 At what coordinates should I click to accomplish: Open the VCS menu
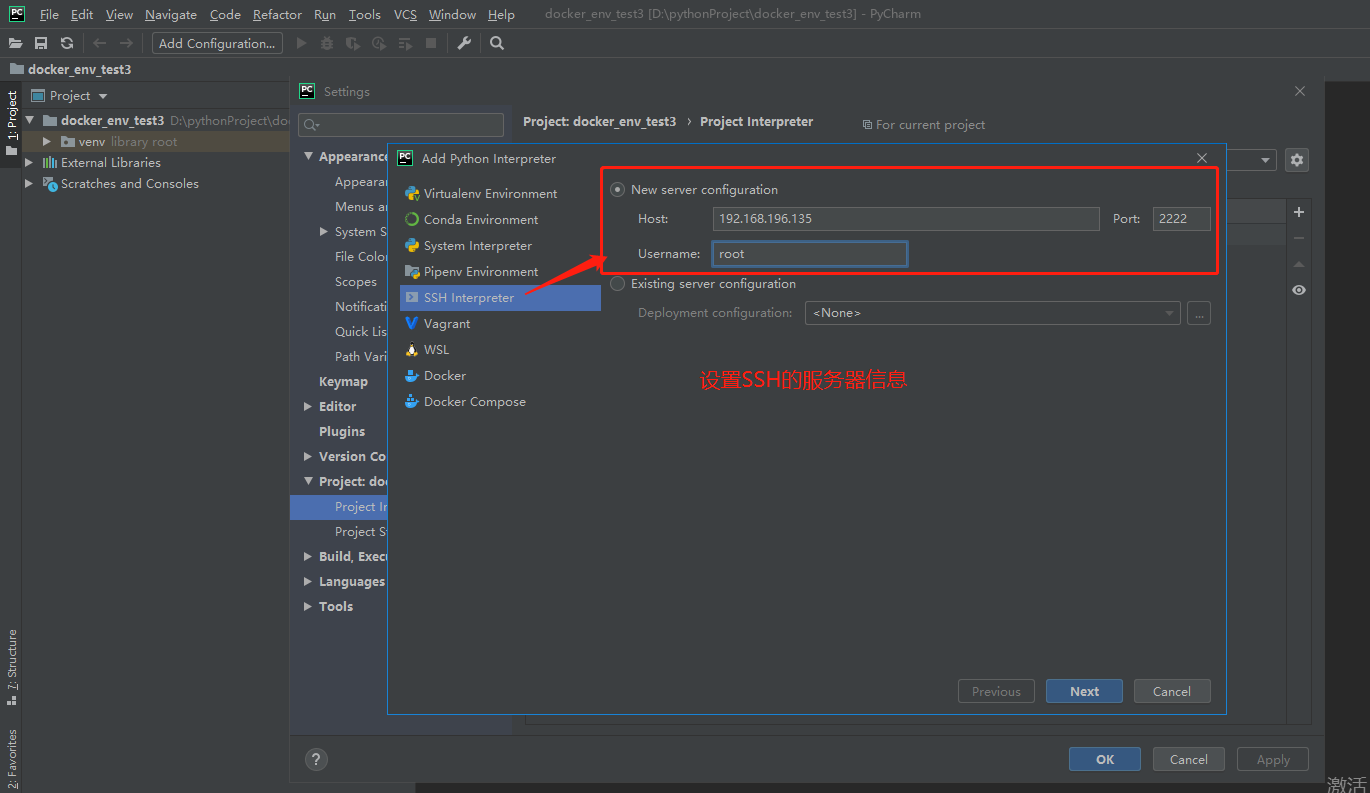click(405, 14)
